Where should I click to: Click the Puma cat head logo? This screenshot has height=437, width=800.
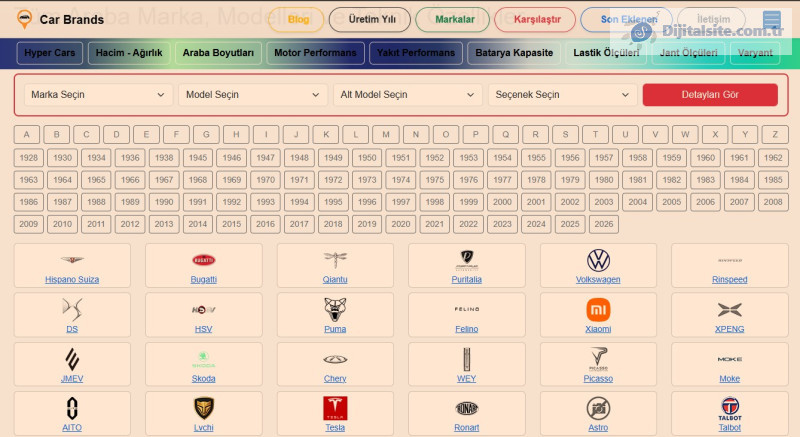(335, 310)
